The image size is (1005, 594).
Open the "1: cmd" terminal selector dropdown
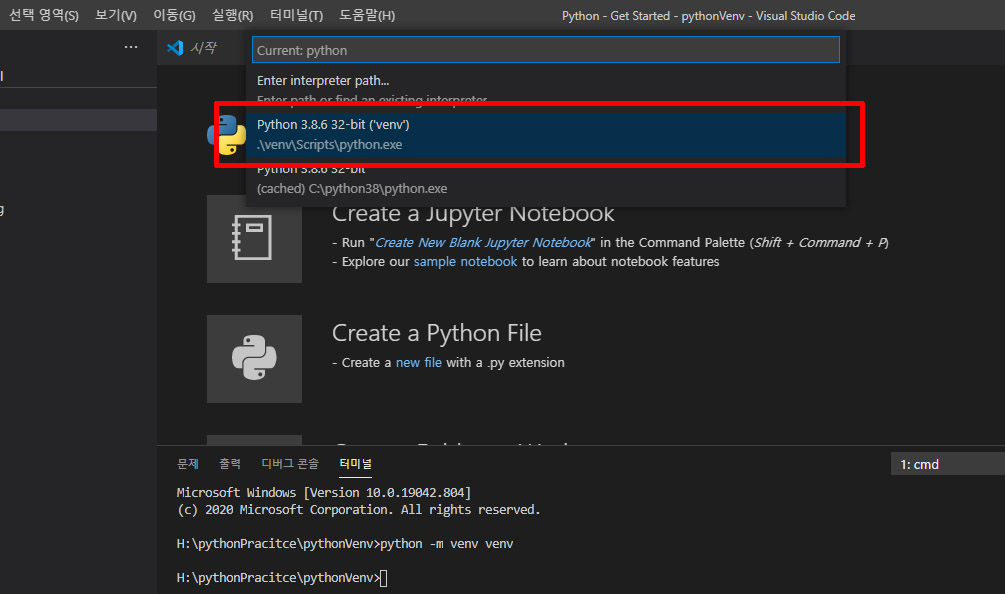[x=922, y=463]
